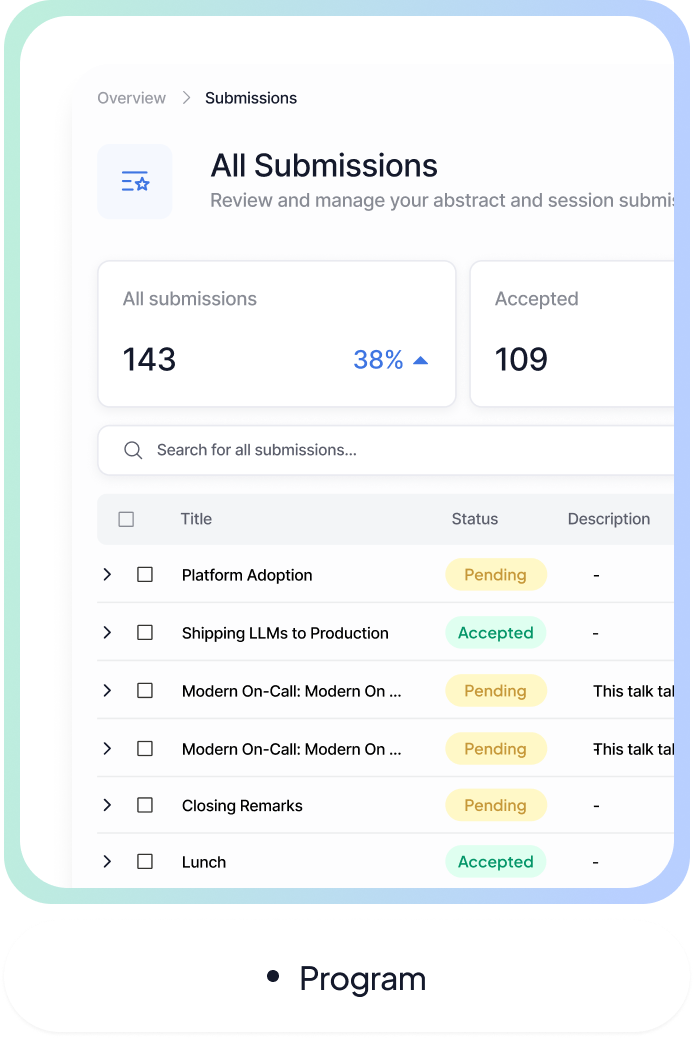This screenshot has width=694, height=1038.
Task: Click the Description column header
Action: pyautogui.click(x=609, y=519)
